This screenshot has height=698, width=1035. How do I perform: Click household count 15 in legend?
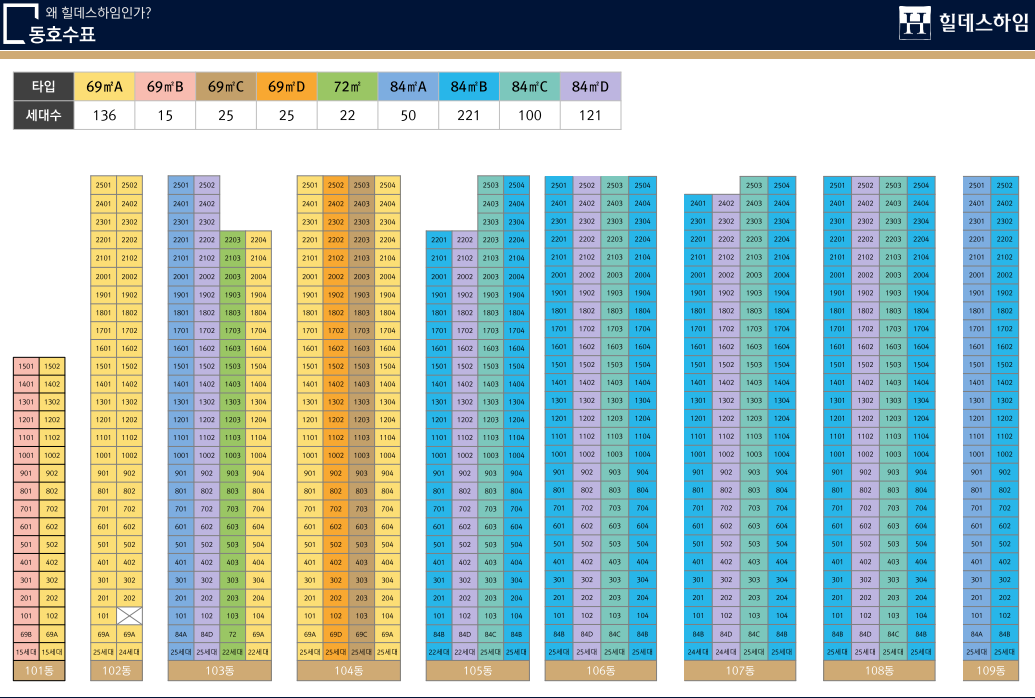coord(165,116)
